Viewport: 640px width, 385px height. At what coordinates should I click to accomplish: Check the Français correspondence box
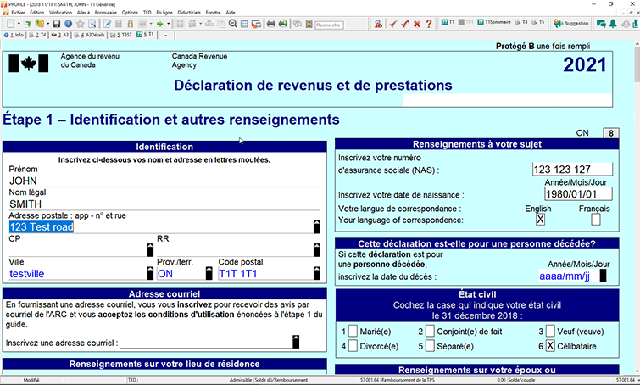596,220
